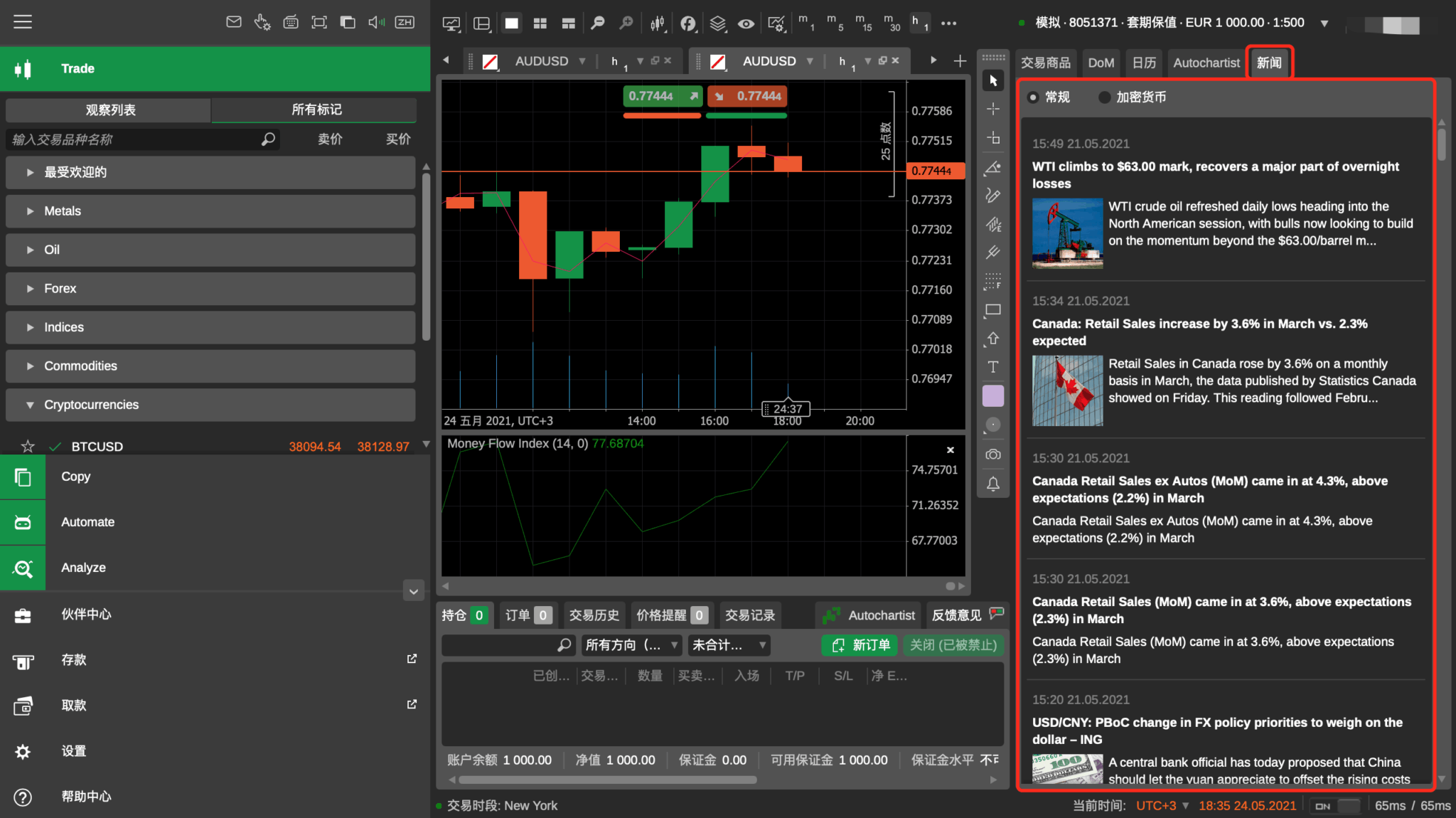Viewport: 1456px width, 818px height.
Task: Click the purple color swatch in drawing toolbar
Action: (x=993, y=395)
